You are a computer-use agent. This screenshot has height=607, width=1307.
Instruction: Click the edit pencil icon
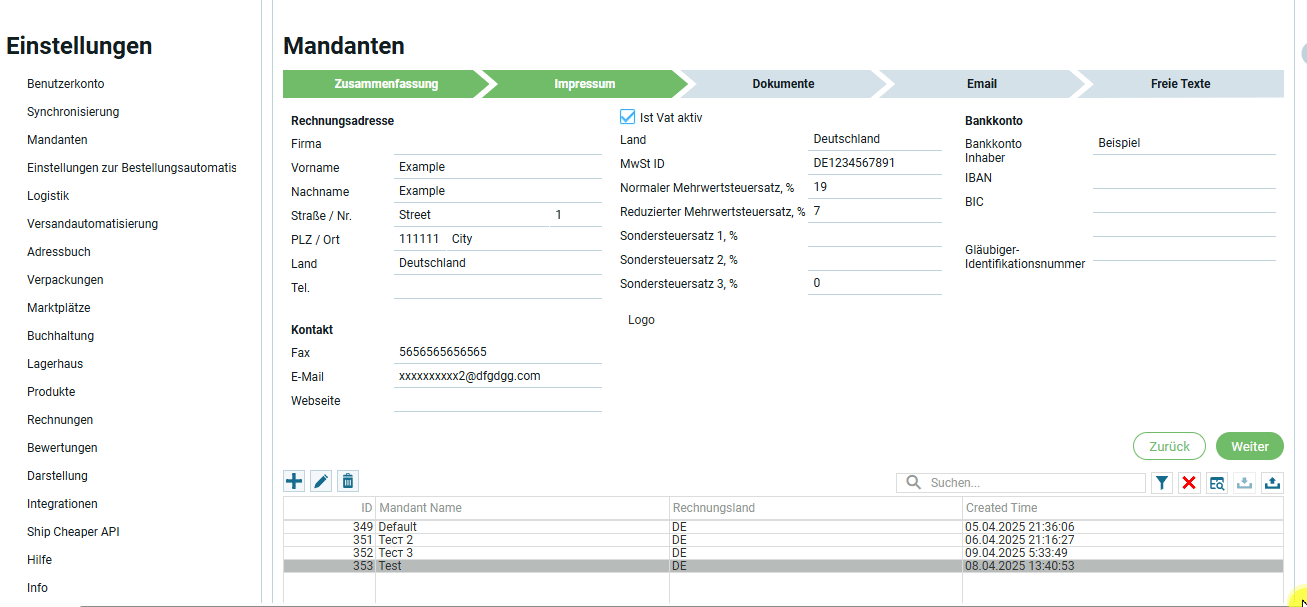tap(321, 481)
